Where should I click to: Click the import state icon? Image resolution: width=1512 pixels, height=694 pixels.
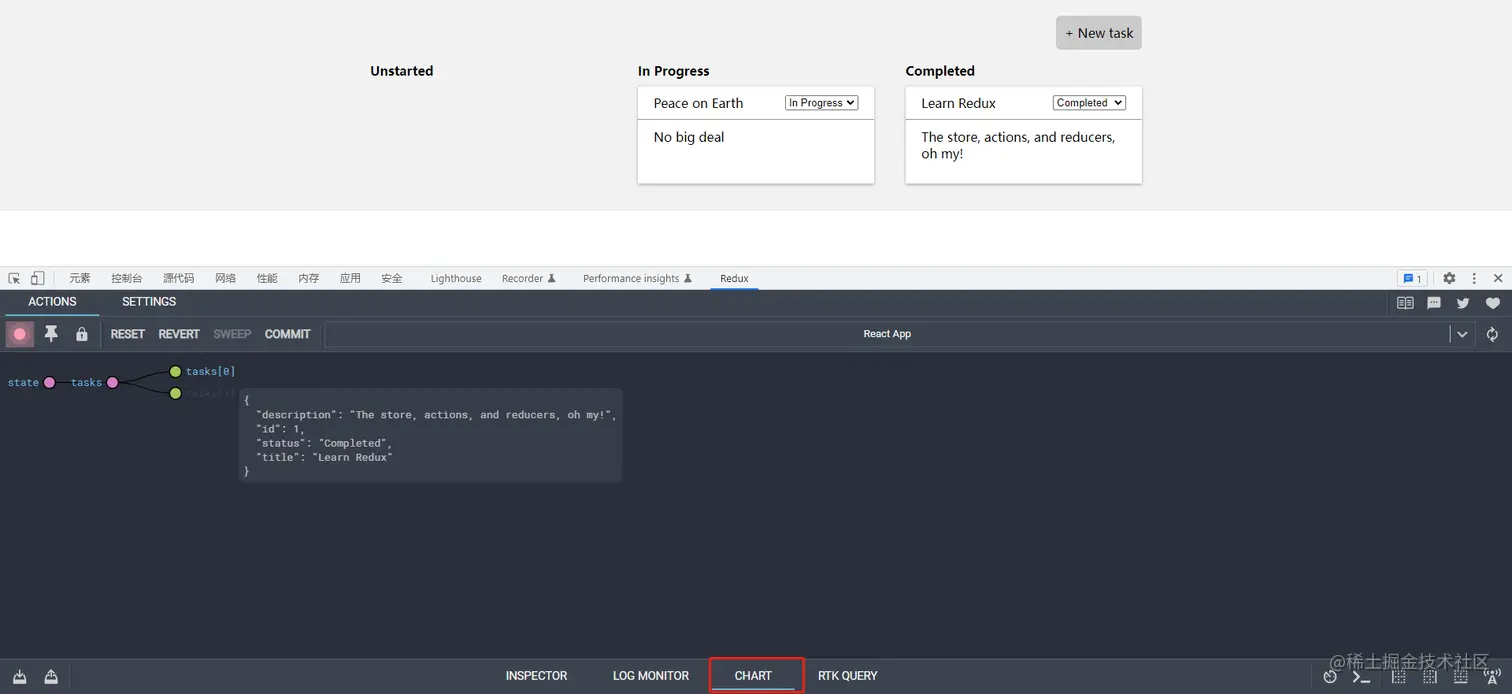19,677
